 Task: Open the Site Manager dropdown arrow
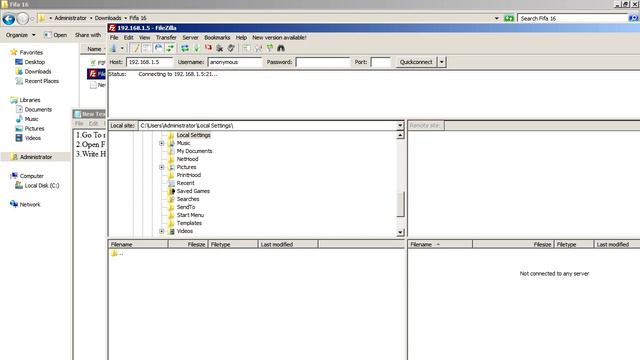coord(122,48)
